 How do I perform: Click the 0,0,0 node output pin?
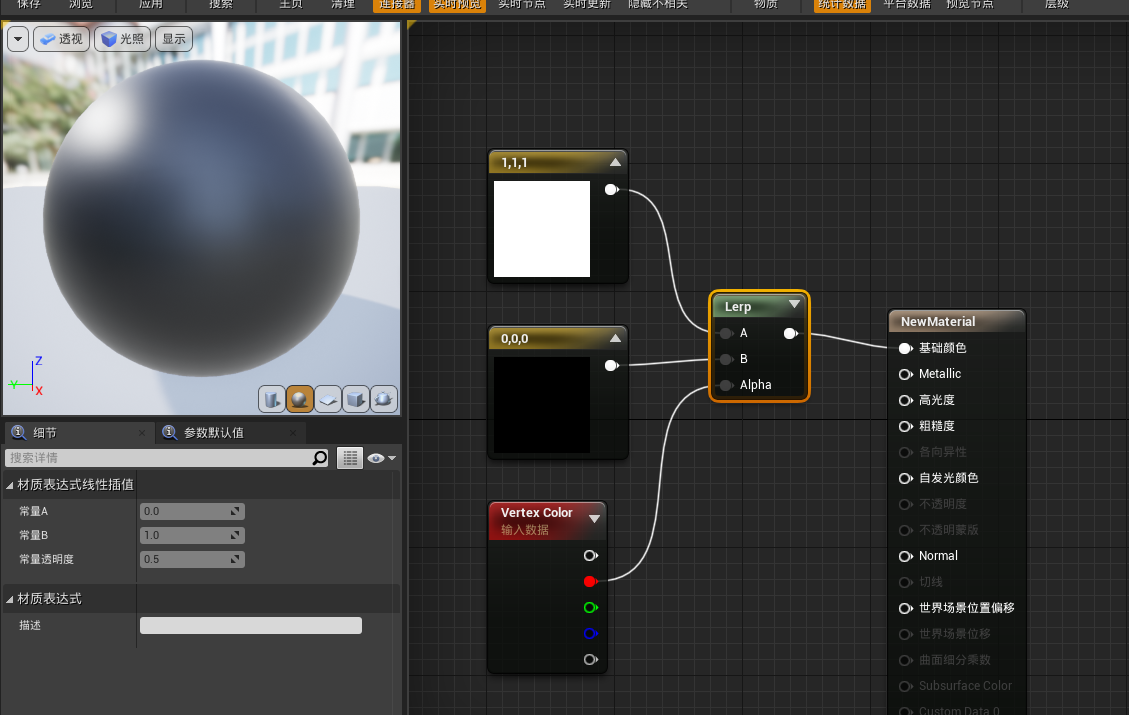[611, 365]
